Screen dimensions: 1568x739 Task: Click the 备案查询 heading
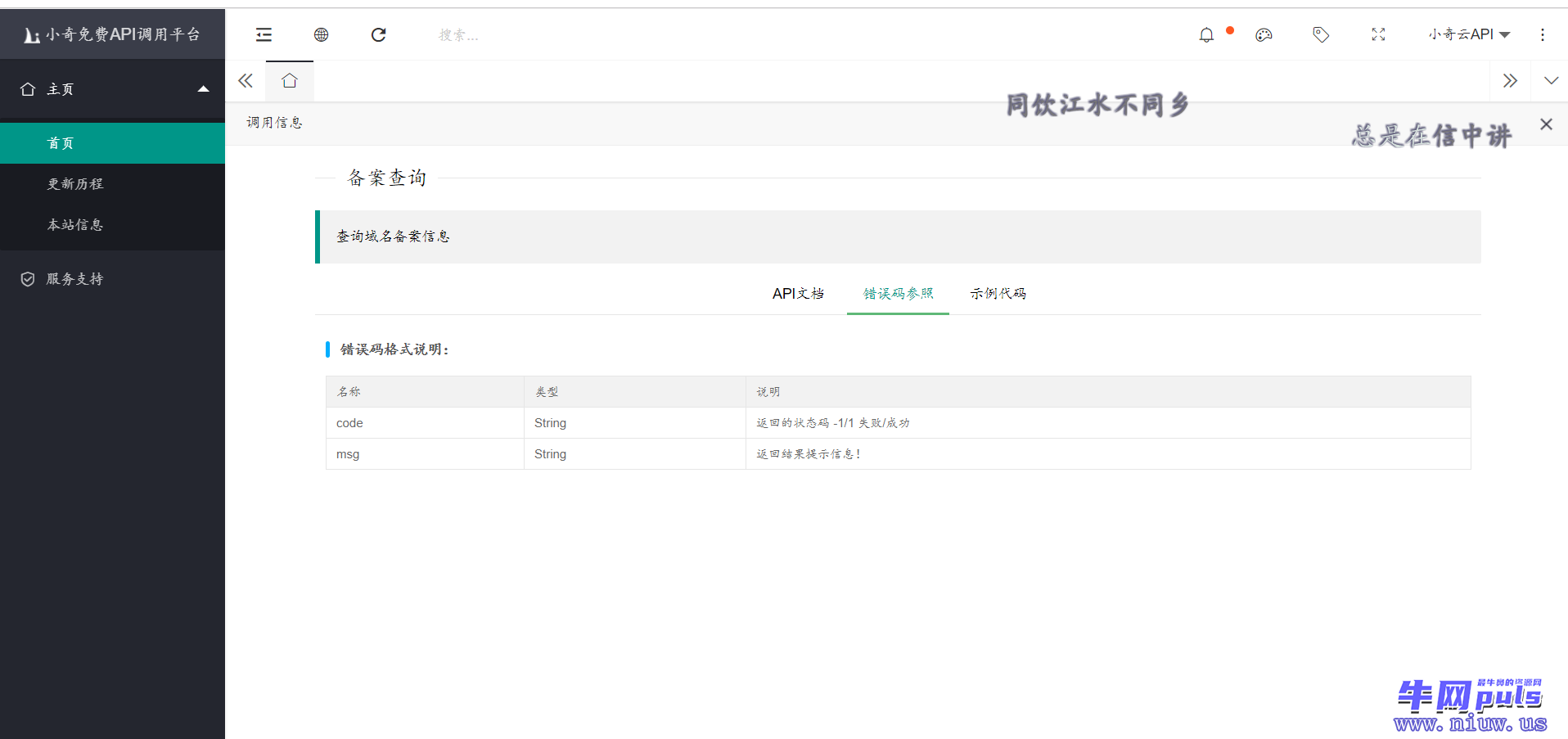coord(387,178)
